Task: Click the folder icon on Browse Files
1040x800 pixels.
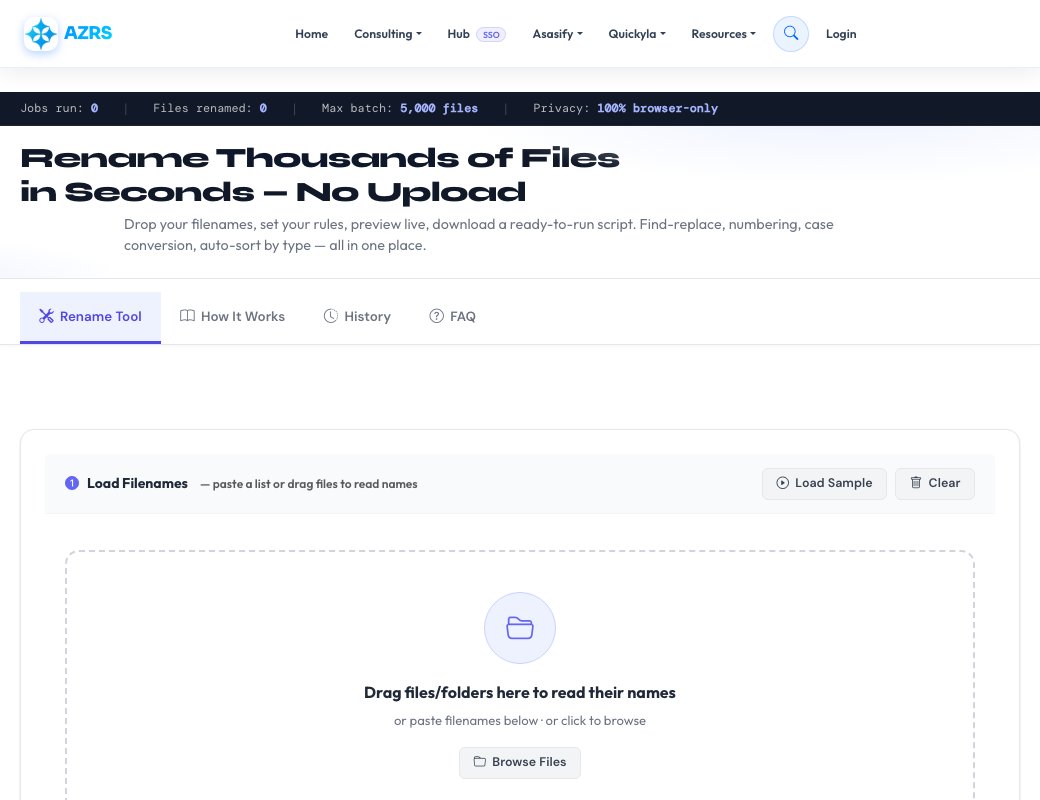Action: tap(480, 762)
